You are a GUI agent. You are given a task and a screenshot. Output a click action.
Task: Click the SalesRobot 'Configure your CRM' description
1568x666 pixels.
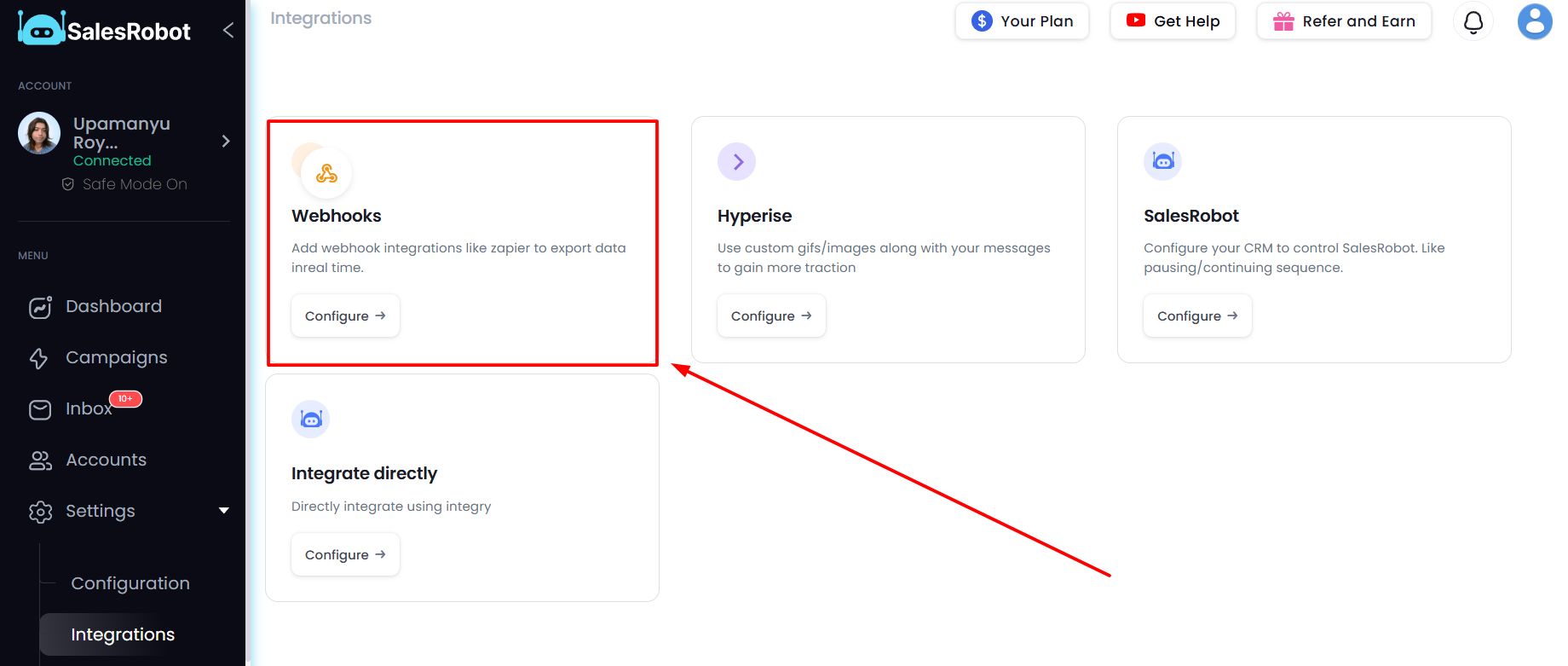(x=1294, y=258)
